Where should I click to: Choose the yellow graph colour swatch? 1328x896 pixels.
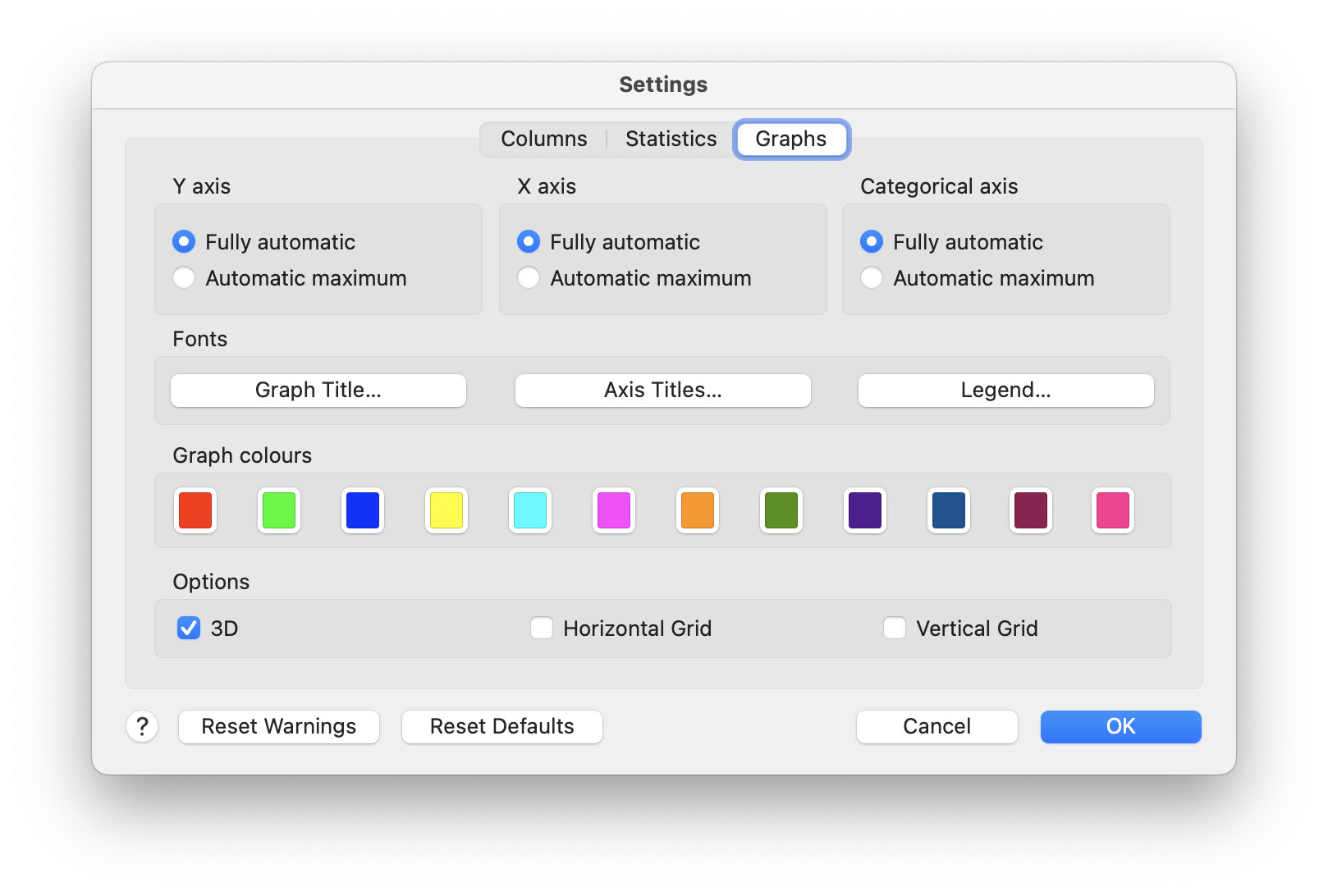446,510
